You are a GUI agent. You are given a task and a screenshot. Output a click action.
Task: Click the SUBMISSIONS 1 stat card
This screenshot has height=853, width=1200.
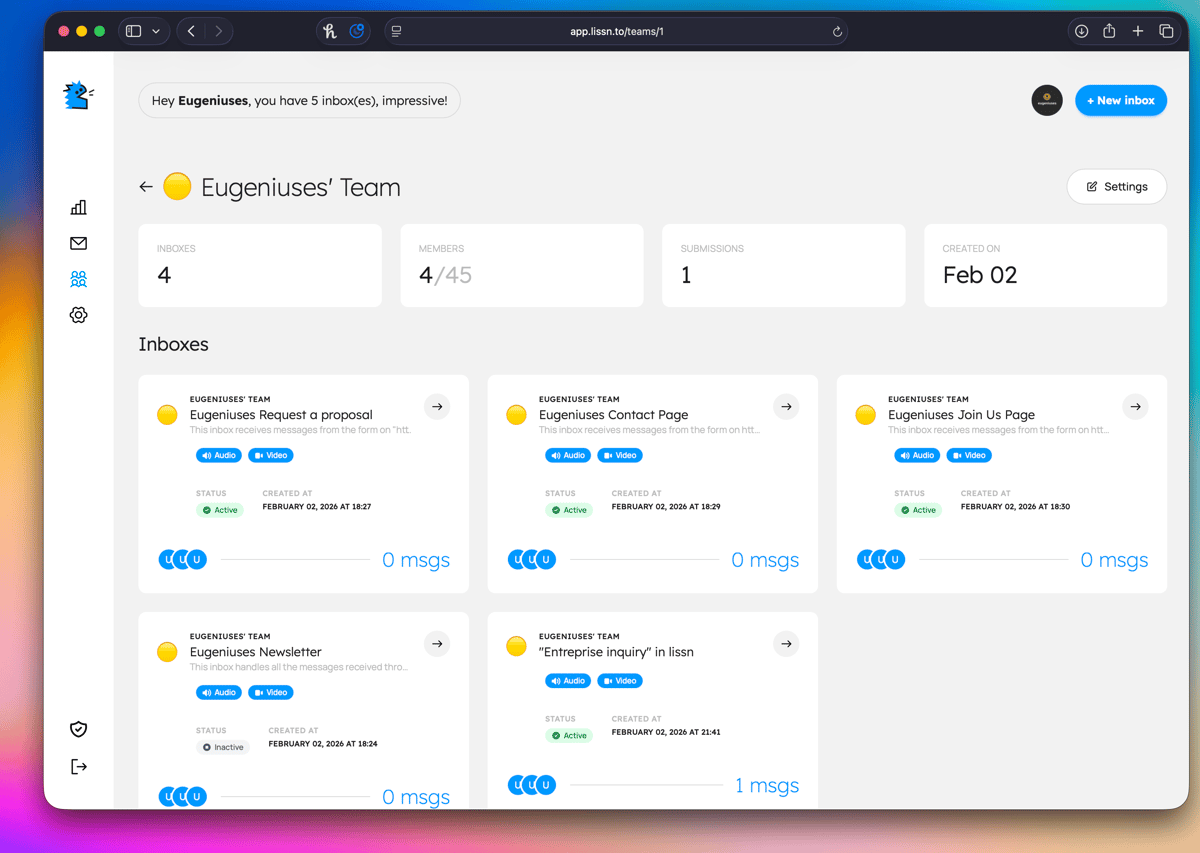(784, 266)
